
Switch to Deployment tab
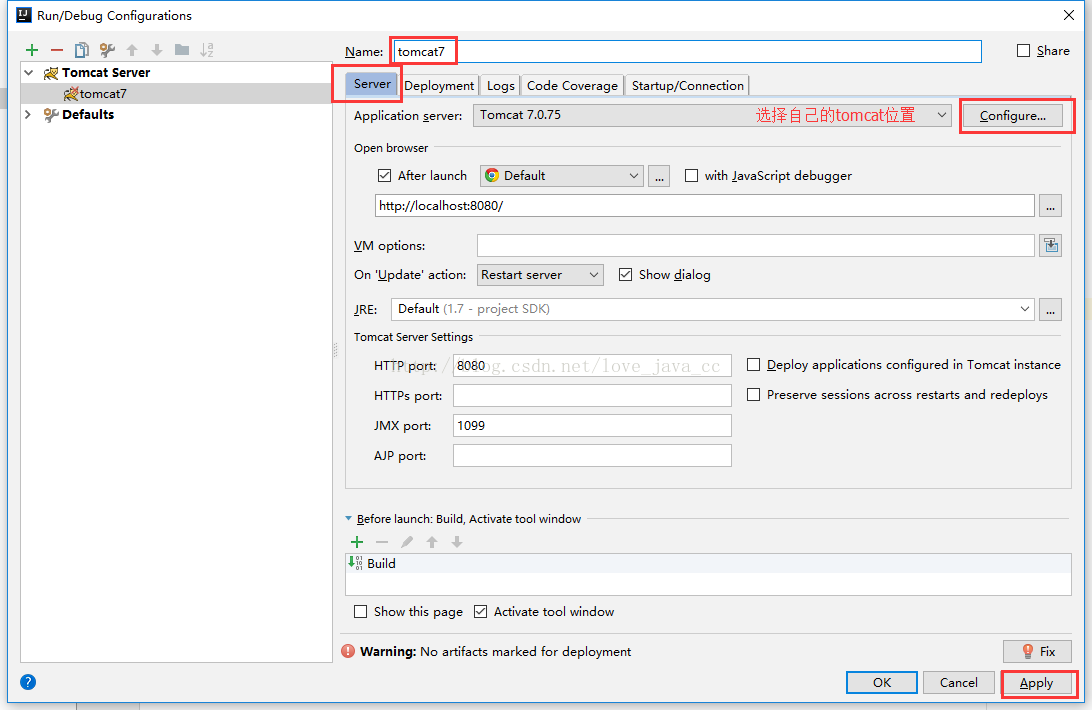[439, 85]
